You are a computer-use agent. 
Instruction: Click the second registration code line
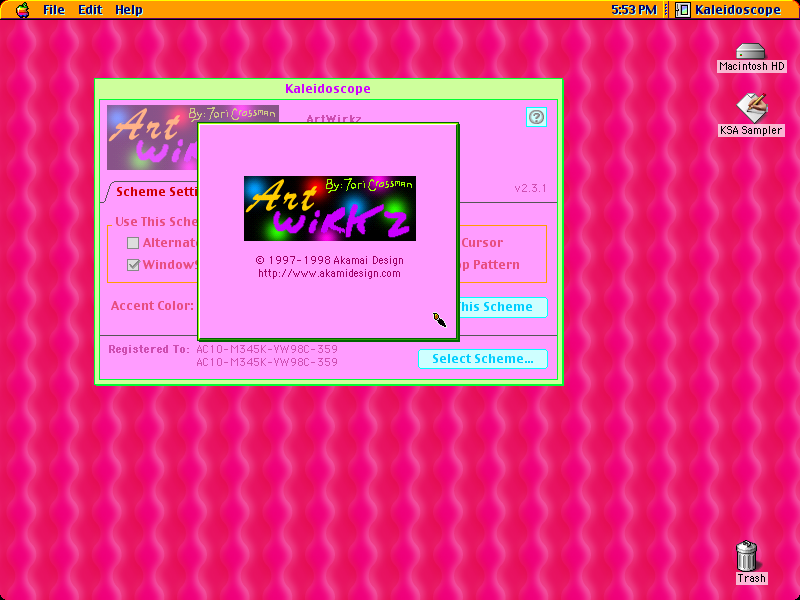(x=267, y=362)
